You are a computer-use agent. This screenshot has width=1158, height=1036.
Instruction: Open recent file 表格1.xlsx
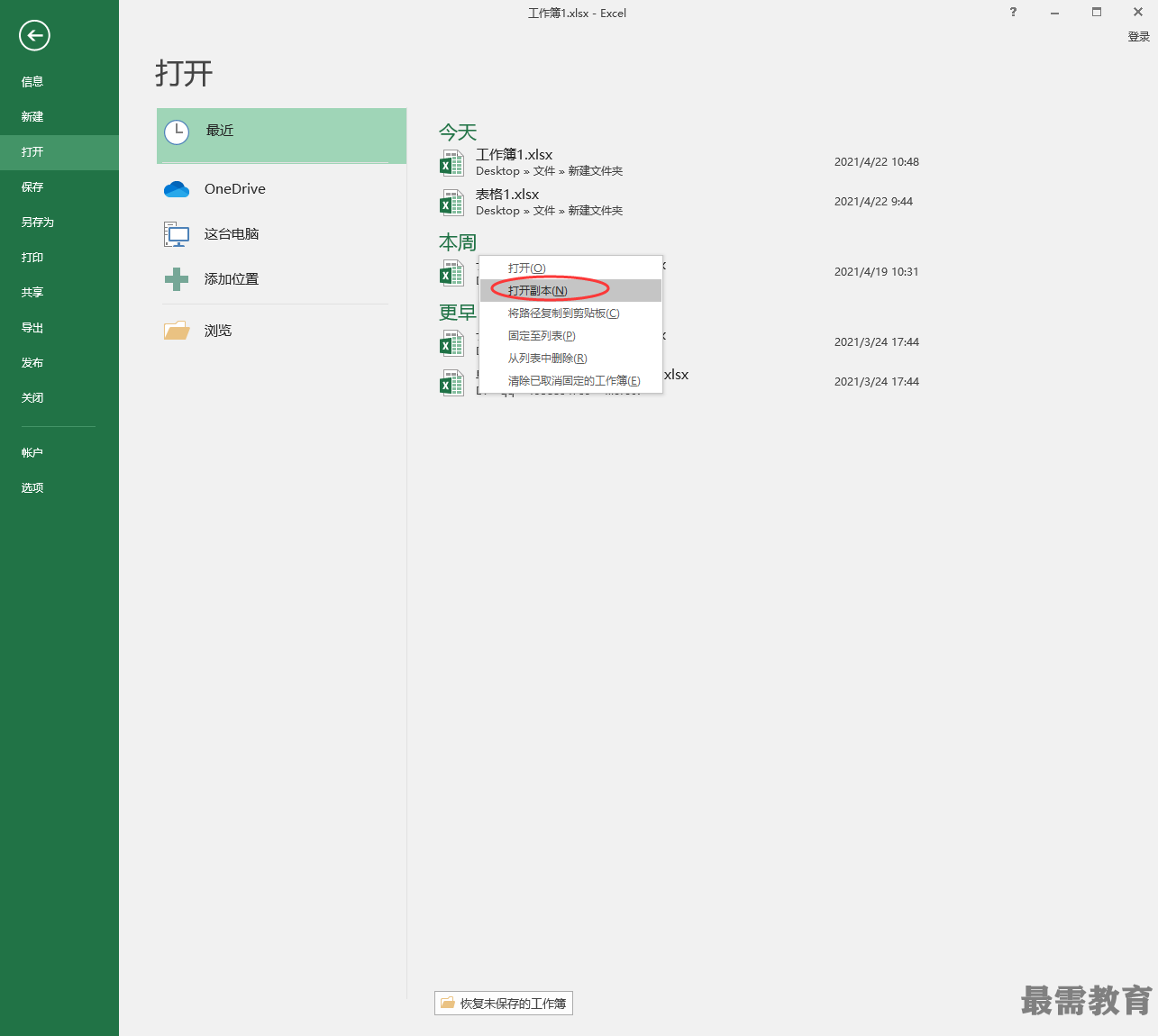point(507,195)
